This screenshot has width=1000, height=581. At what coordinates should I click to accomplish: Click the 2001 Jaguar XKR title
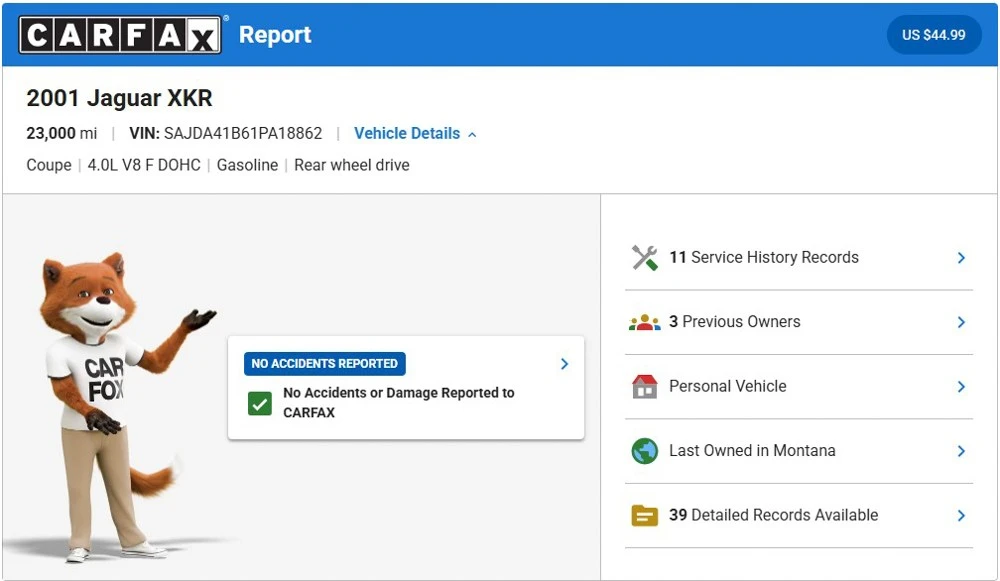[119, 98]
